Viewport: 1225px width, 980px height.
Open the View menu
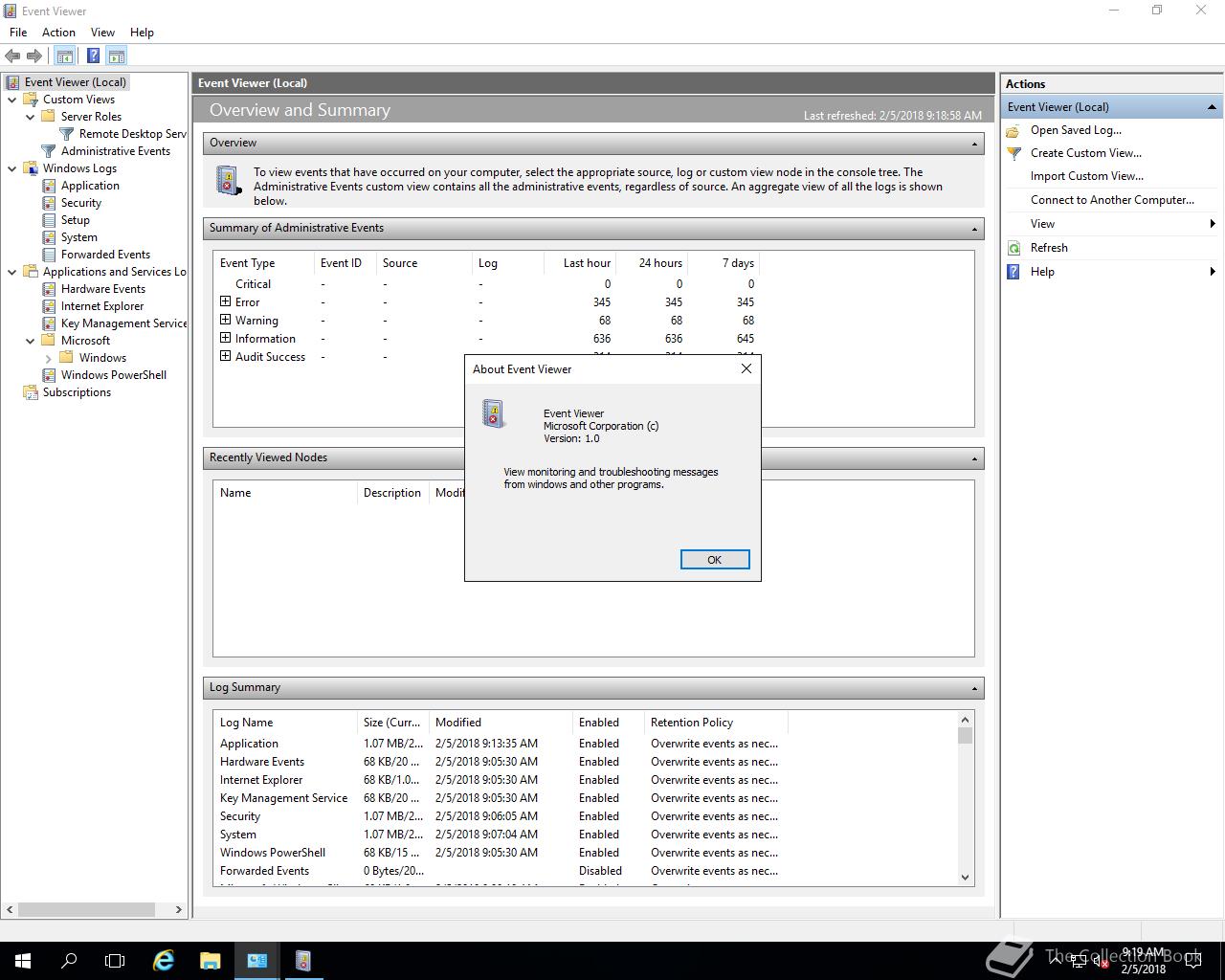tap(102, 33)
